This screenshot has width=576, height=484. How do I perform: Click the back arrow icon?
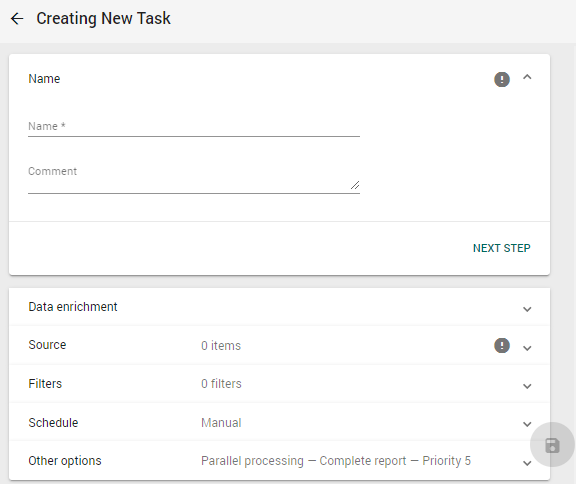pos(17,18)
